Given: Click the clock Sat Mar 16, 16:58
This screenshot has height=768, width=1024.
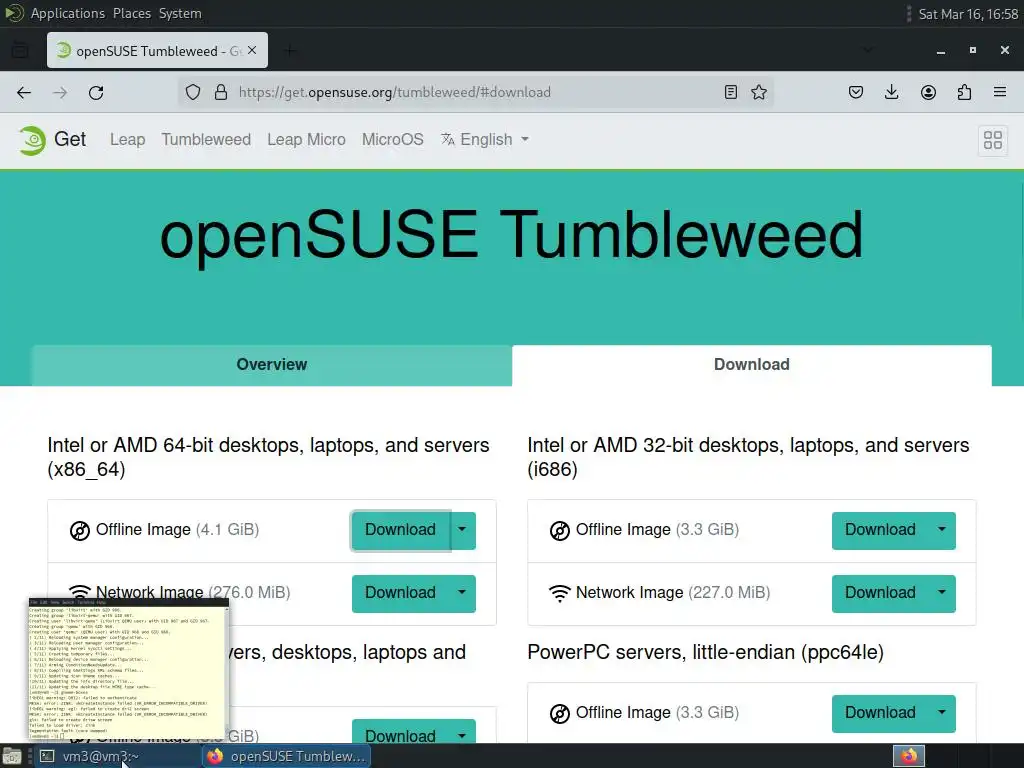Looking at the screenshot, I should pyautogui.click(x=968, y=14).
